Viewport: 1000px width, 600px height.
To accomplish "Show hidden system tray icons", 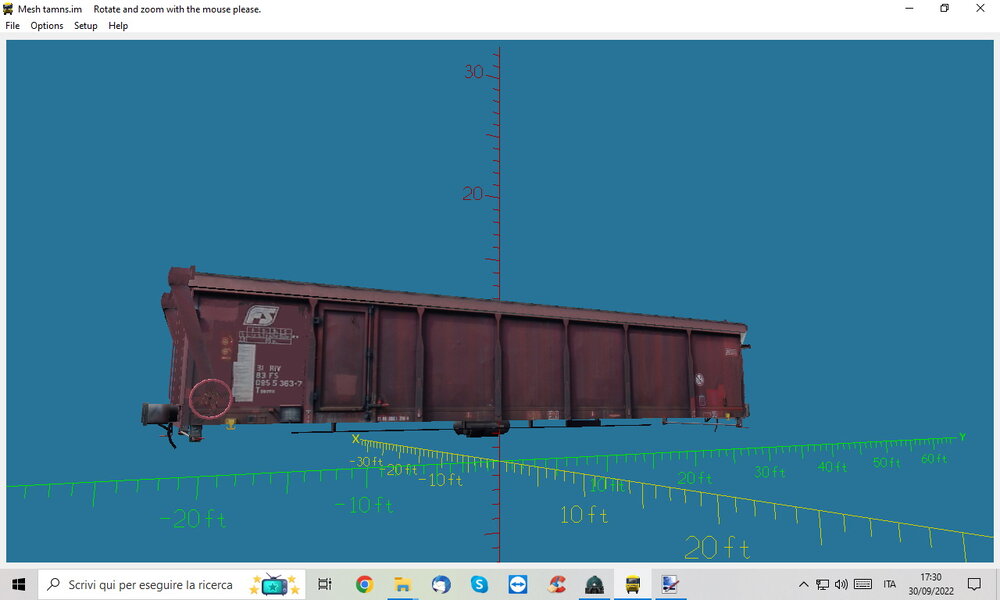I will click(x=804, y=584).
